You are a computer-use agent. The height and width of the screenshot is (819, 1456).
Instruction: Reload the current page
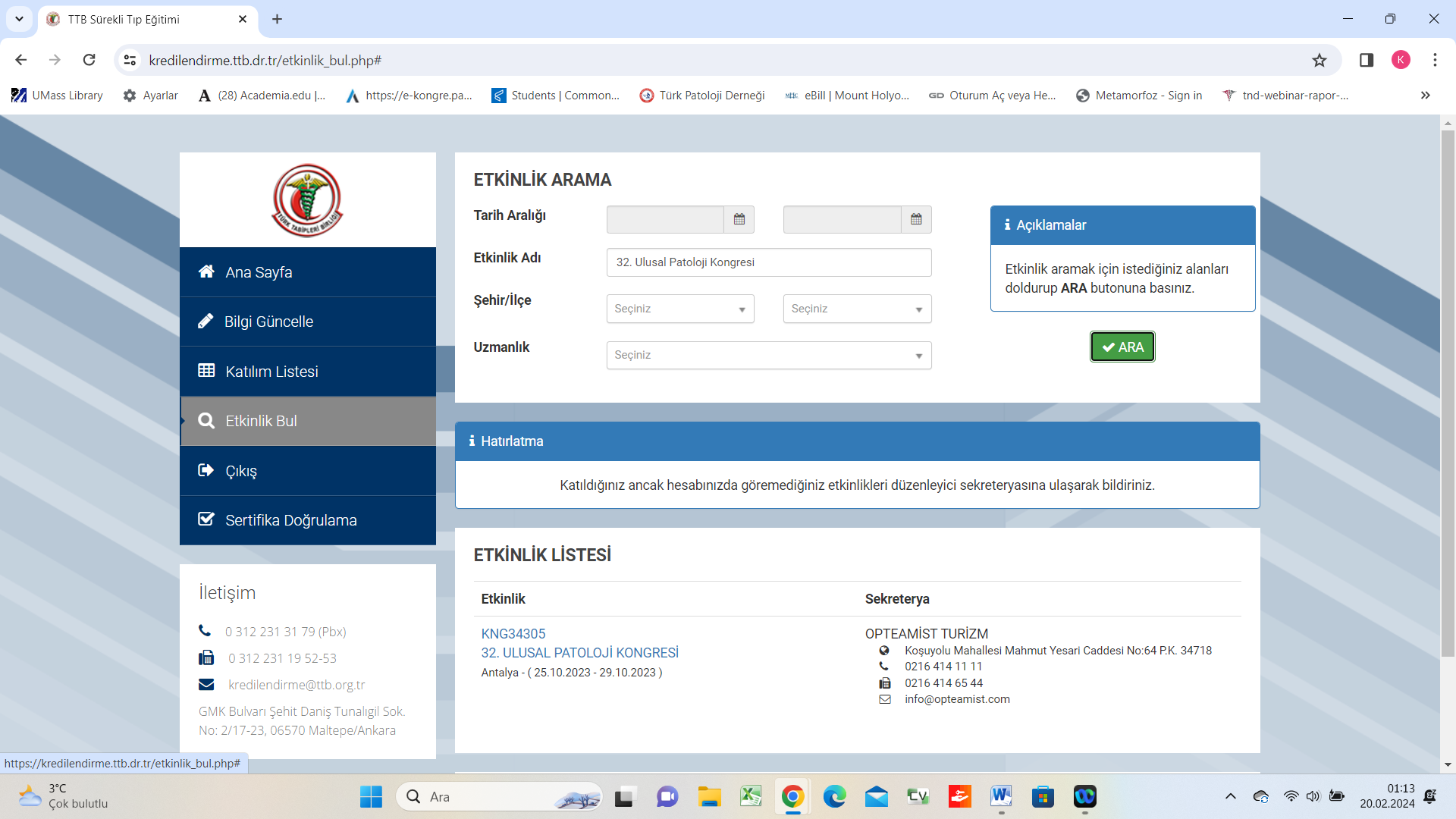89,60
